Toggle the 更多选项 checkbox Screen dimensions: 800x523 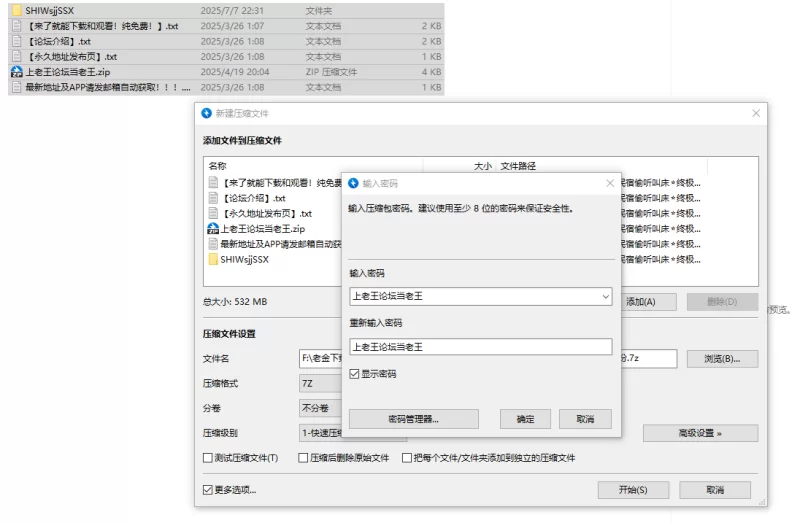[208, 490]
